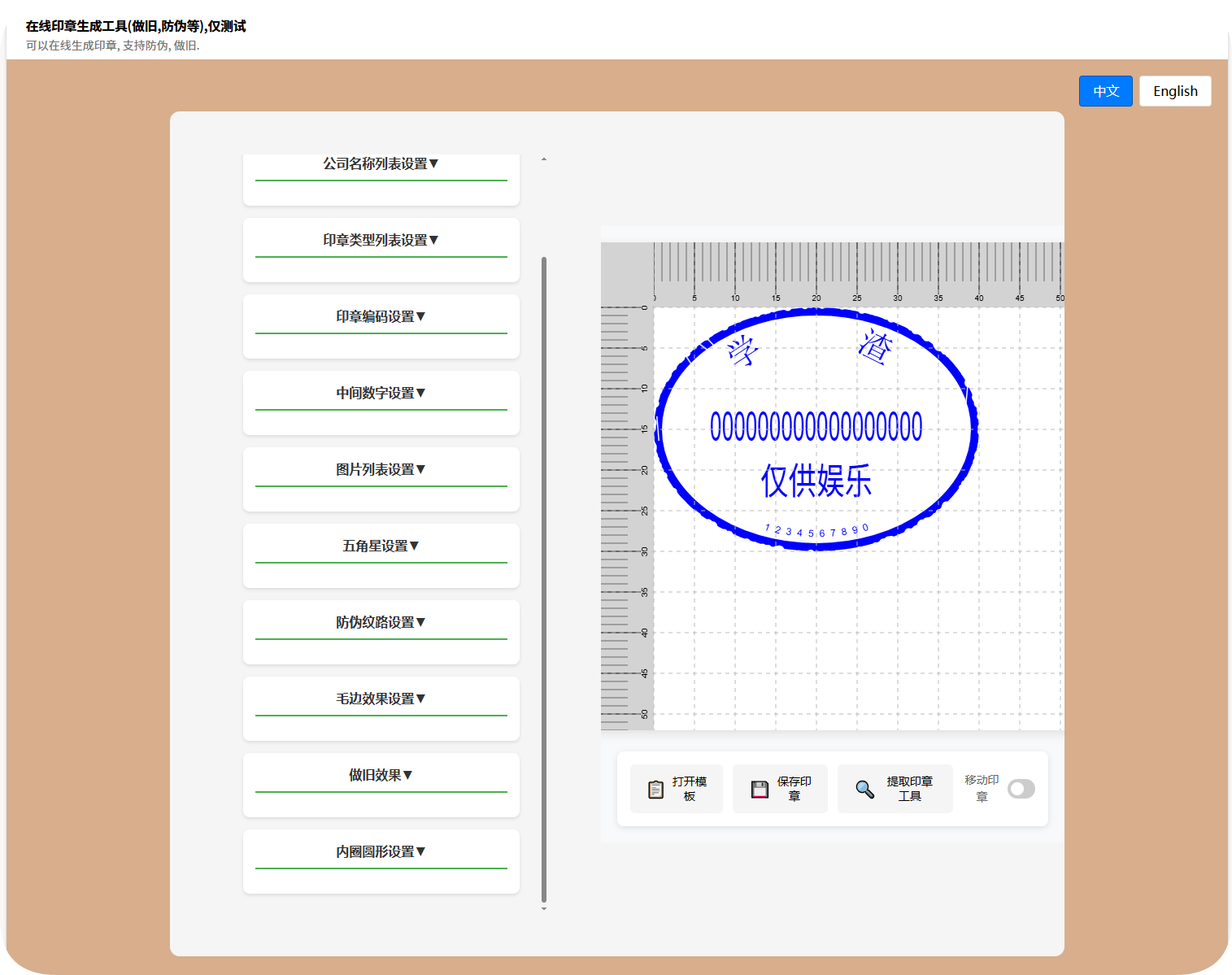The height and width of the screenshot is (975, 1232).
Task: Open the 做旧效果 panel
Action: point(380,774)
